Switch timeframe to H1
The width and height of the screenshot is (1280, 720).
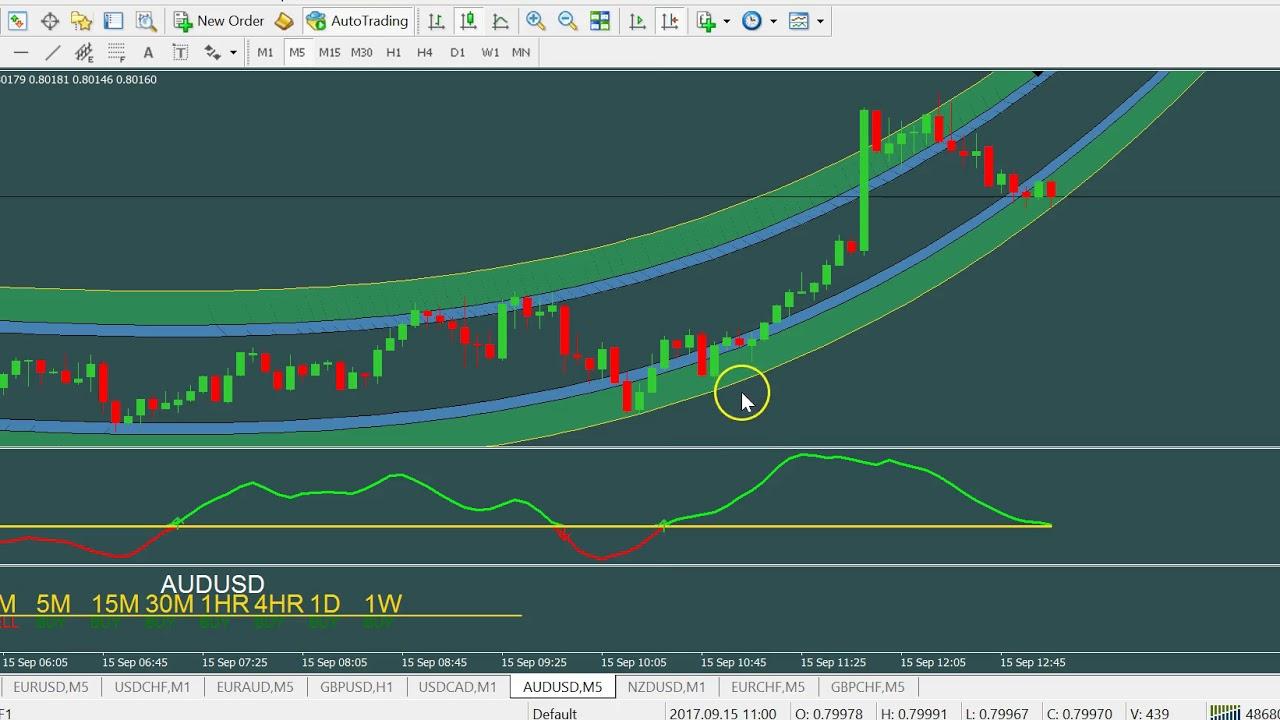393,52
